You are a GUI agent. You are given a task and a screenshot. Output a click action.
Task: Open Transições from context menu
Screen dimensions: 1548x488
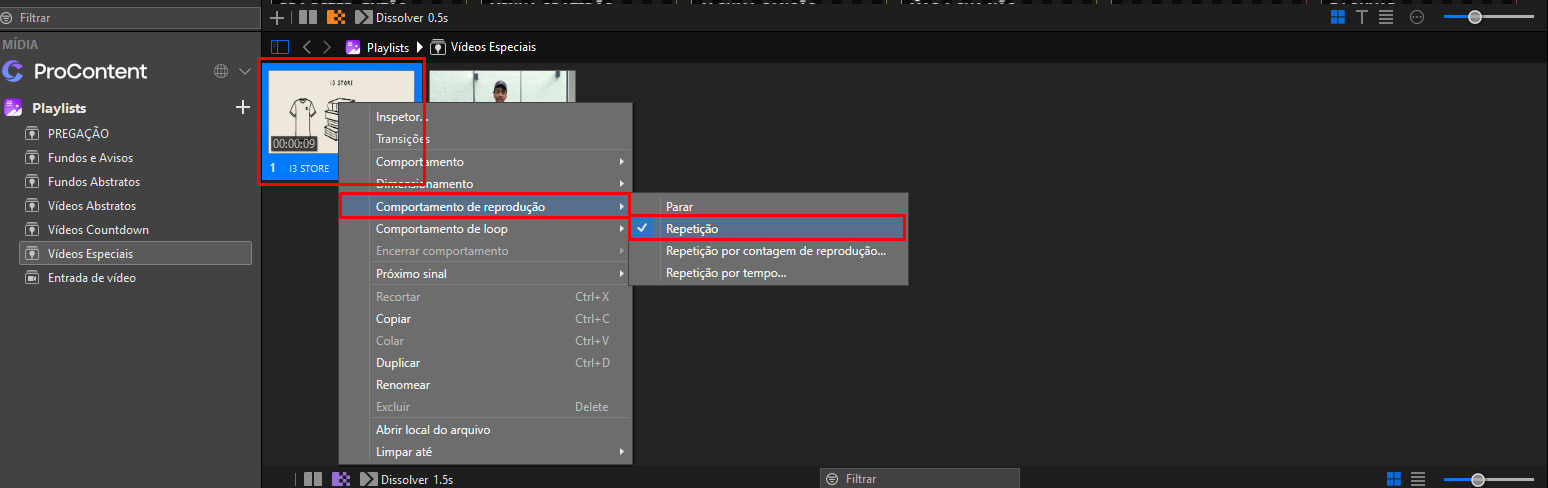click(x=485, y=139)
